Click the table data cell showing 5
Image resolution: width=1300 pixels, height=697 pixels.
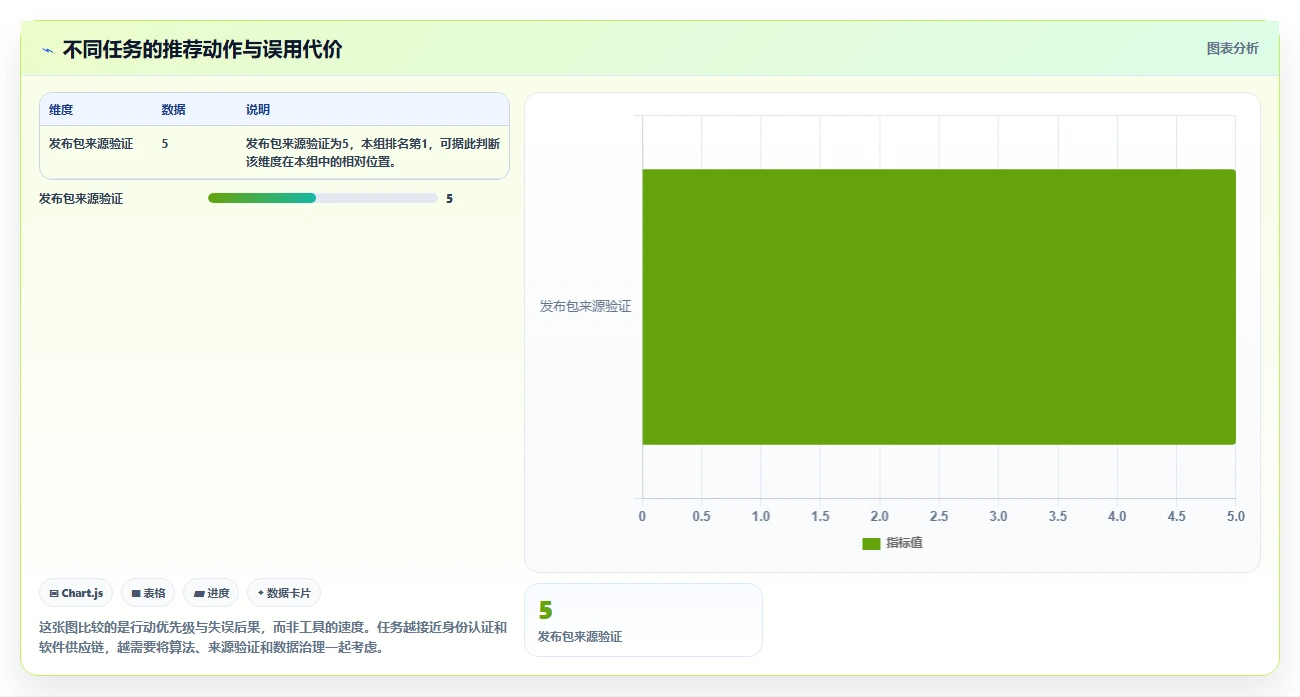(x=165, y=144)
